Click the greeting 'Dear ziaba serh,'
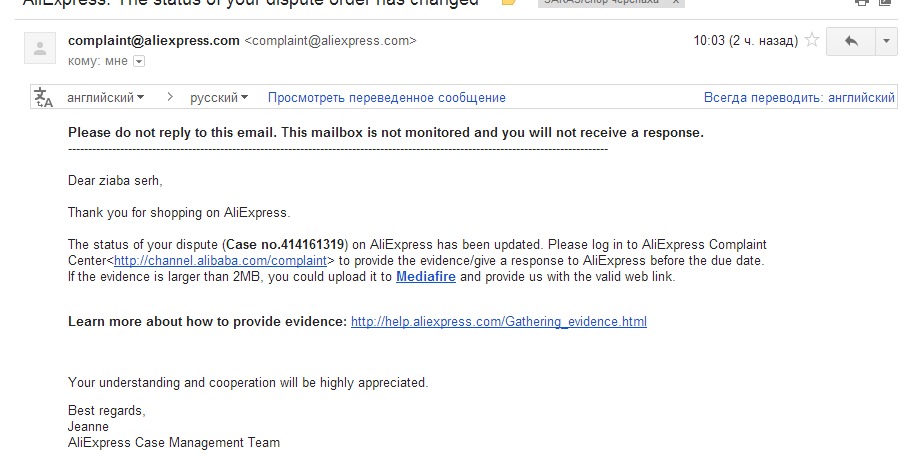Image resolution: width=906 pixels, height=458 pixels. pos(115,181)
